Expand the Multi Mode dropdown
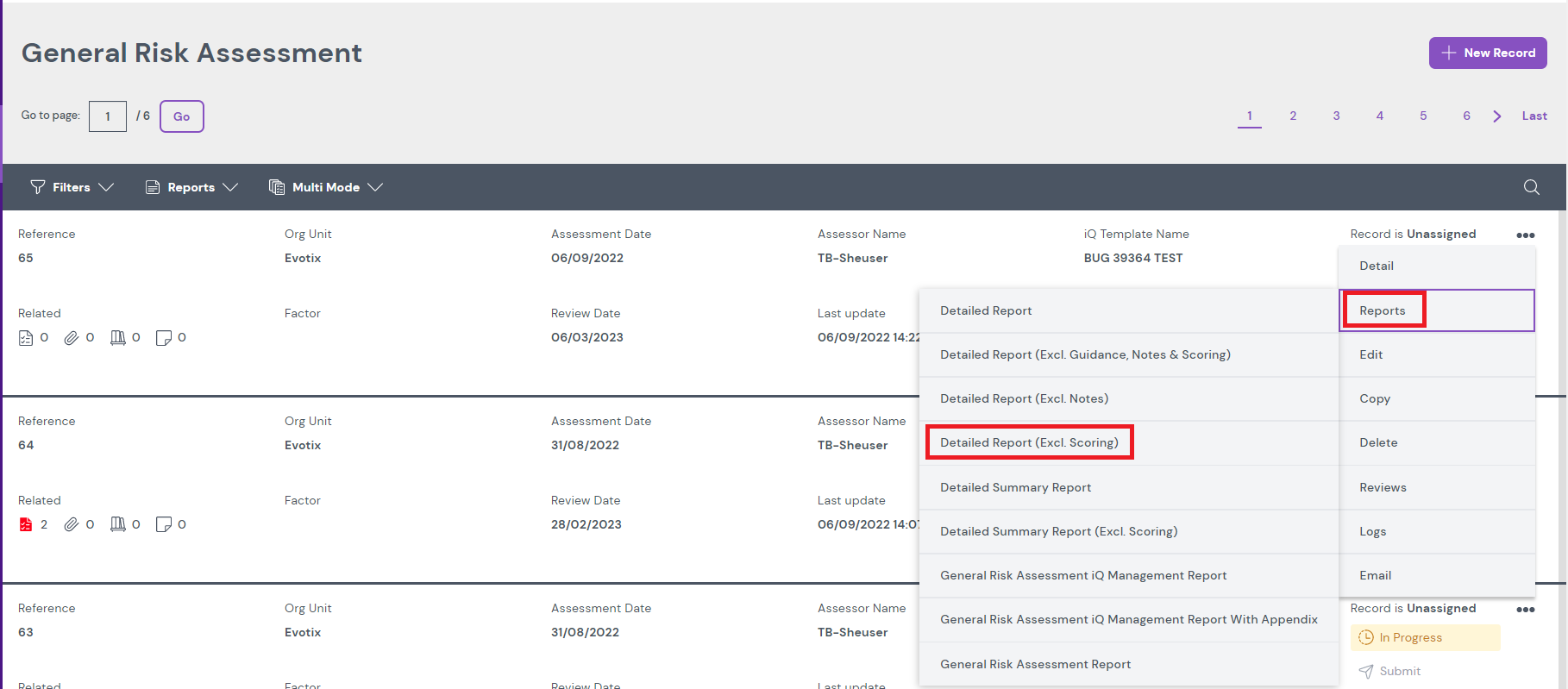This screenshot has height=689, width=1568. click(325, 187)
